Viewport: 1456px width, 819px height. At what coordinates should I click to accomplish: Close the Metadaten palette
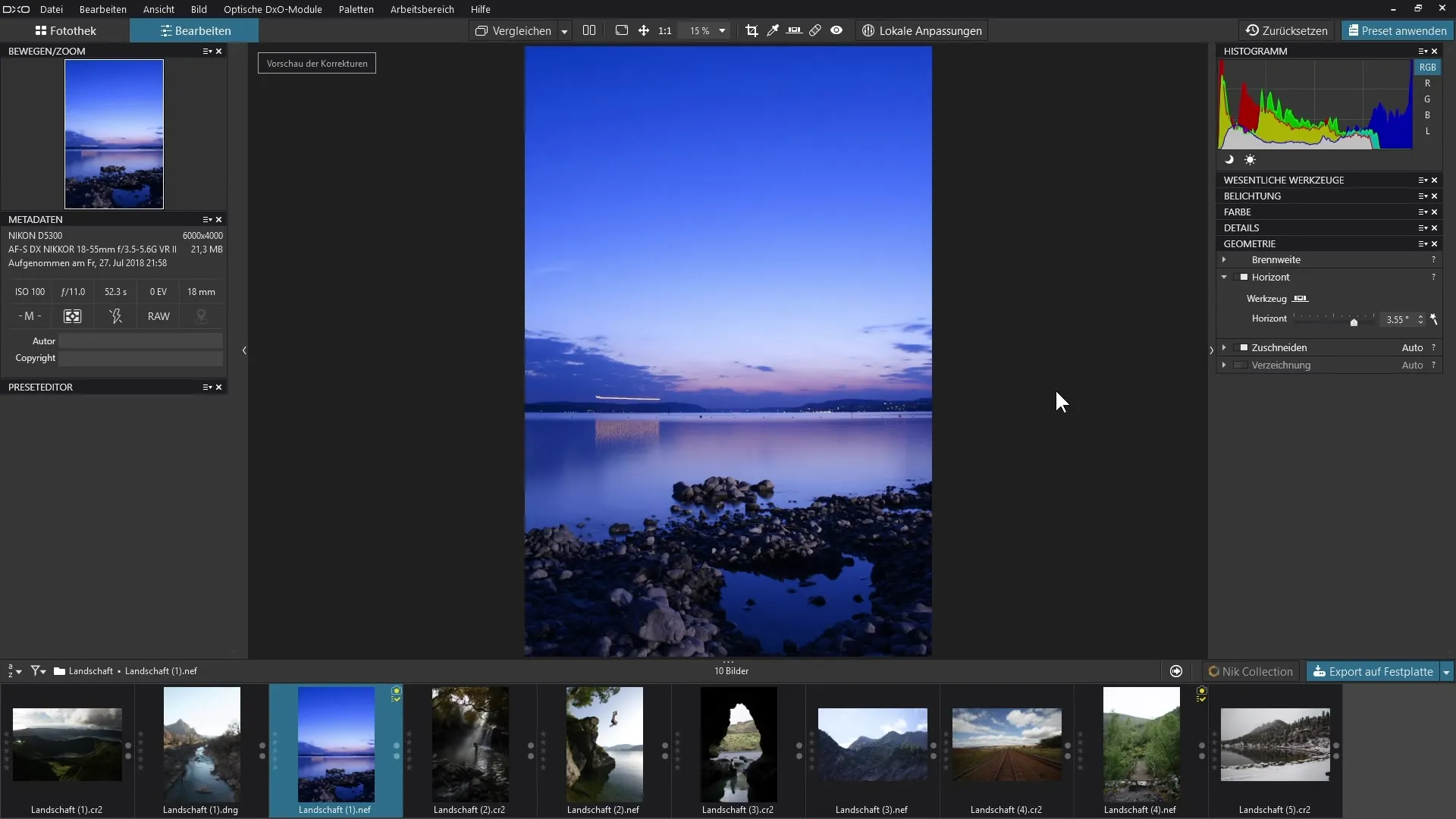click(219, 219)
